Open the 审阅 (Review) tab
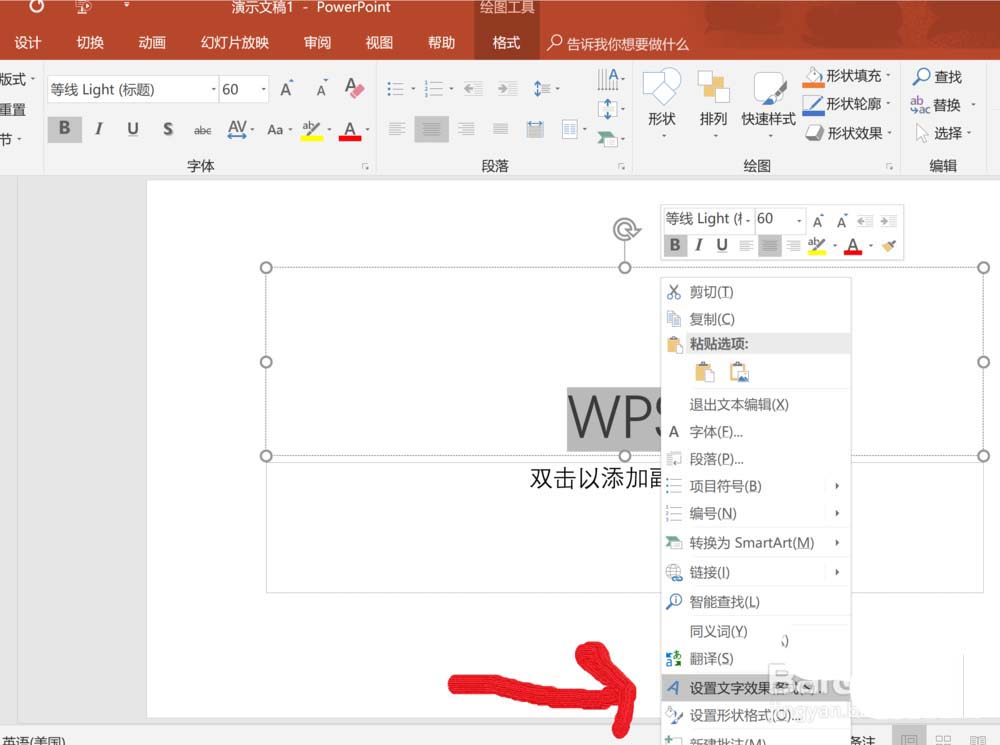The width and height of the screenshot is (1000, 745). pos(317,43)
